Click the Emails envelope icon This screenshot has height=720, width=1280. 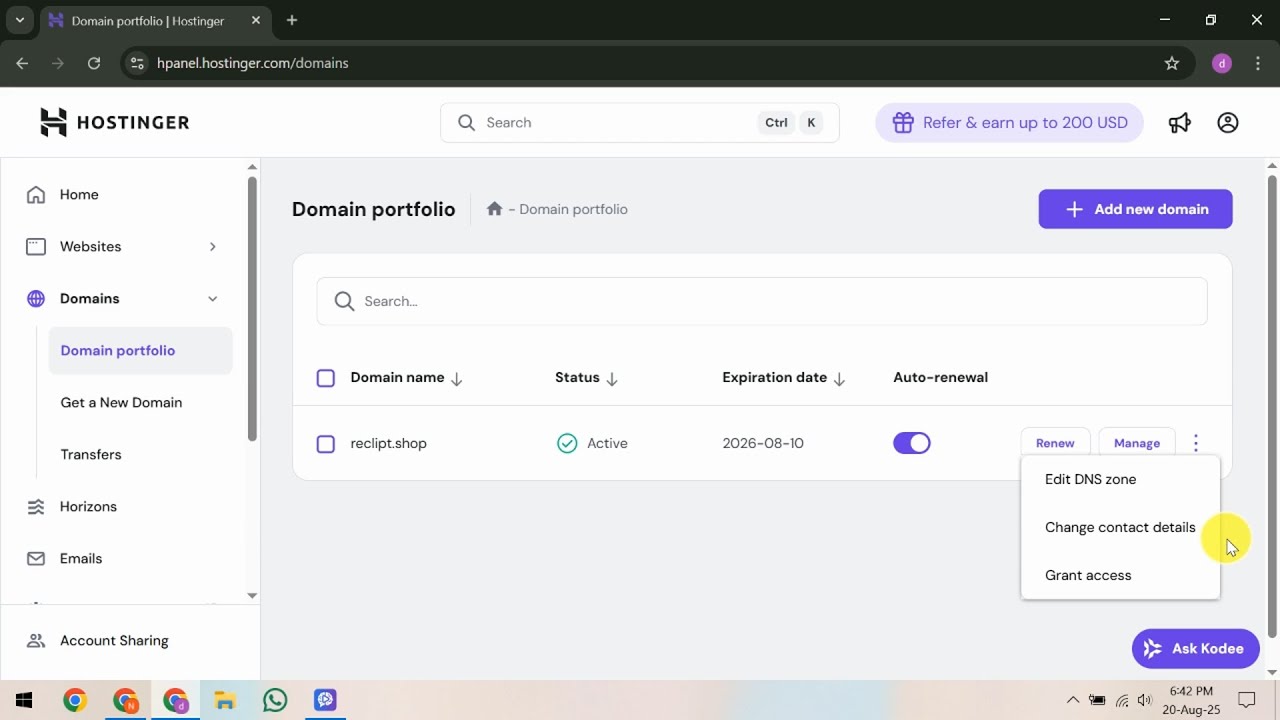click(x=36, y=558)
